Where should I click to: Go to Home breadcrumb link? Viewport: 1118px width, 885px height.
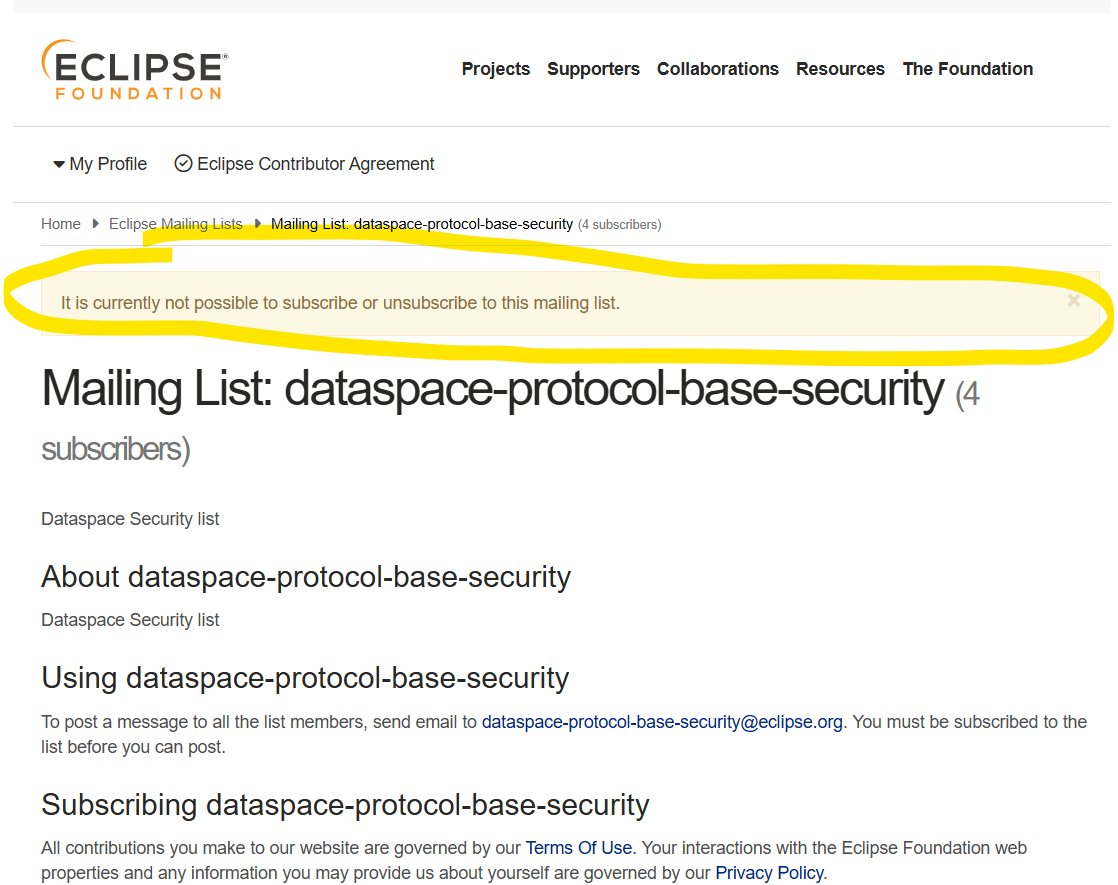click(x=61, y=224)
